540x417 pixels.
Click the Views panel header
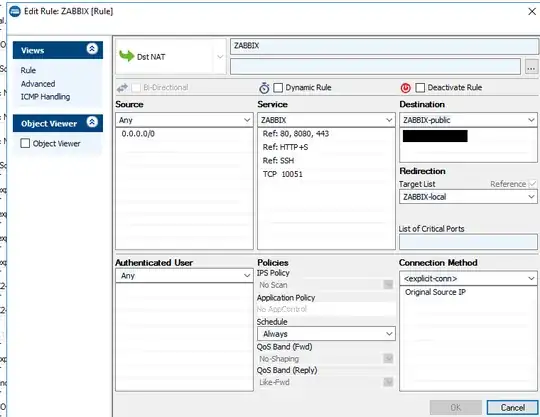tap(58, 50)
